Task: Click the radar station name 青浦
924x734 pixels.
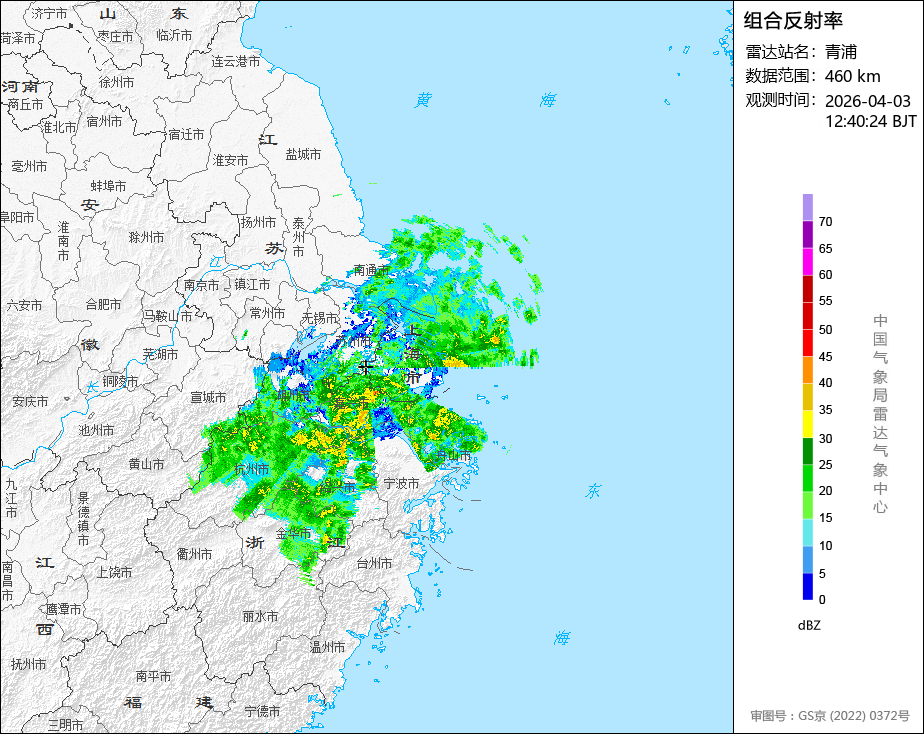Action: click(x=841, y=52)
